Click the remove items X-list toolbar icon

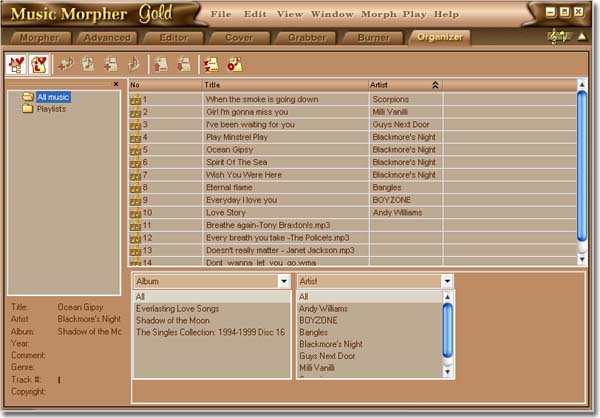point(211,64)
